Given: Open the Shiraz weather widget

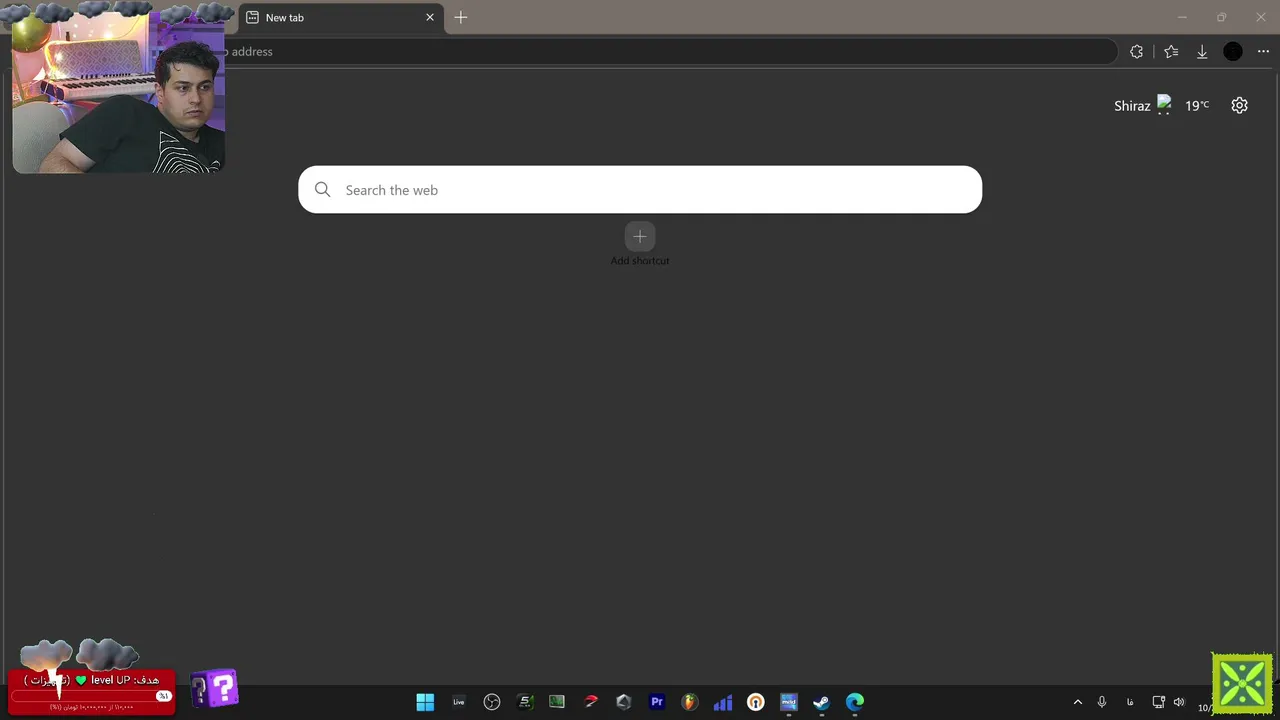Looking at the screenshot, I should tap(1161, 105).
